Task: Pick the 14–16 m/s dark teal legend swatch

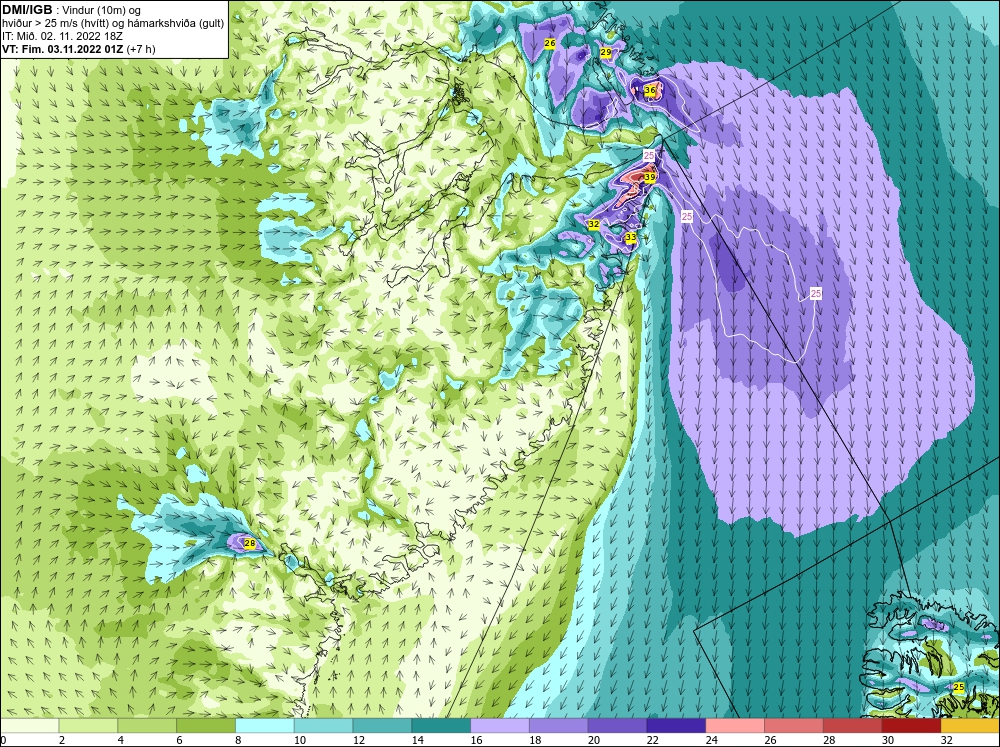Action: [441, 726]
